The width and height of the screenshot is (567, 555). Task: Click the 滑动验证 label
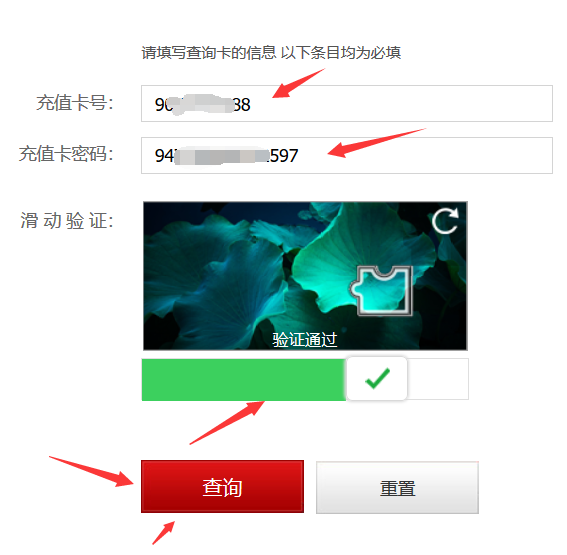pos(67,220)
